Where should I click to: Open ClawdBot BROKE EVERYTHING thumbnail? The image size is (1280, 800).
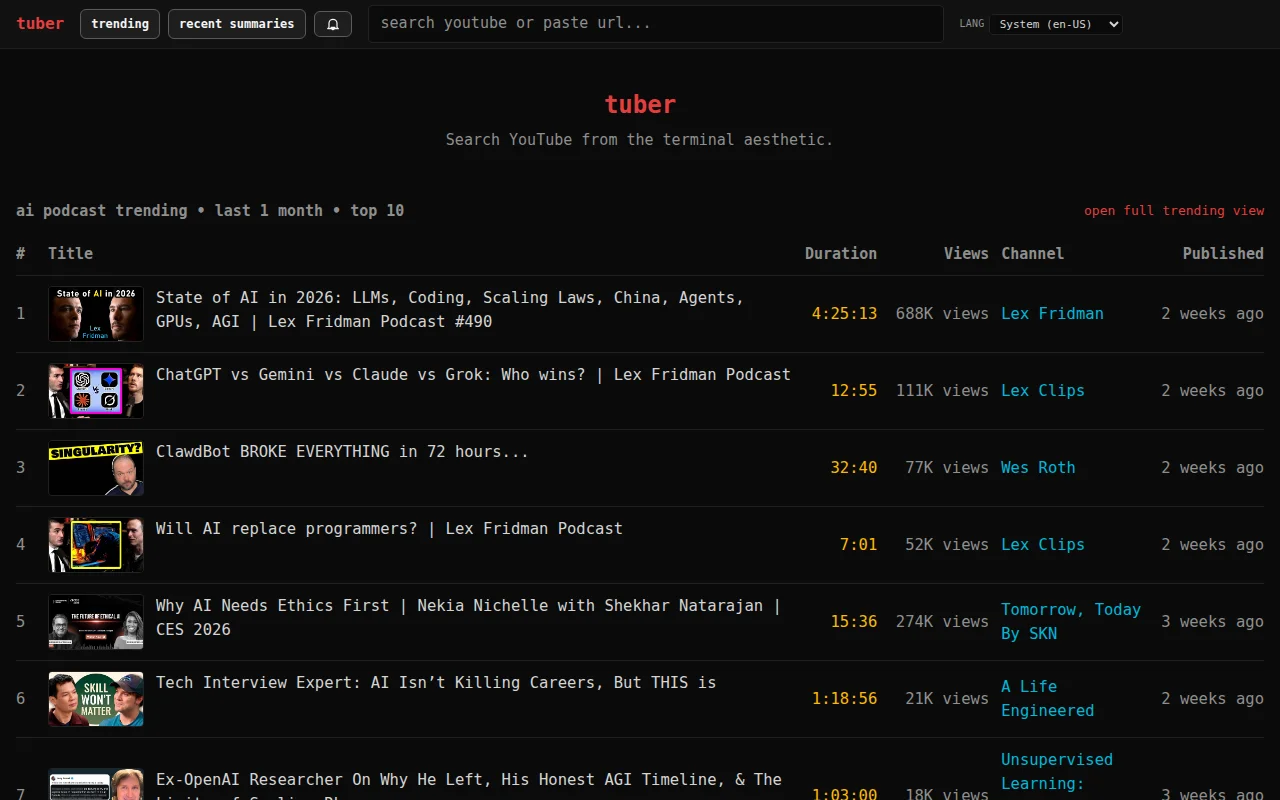(96, 468)
